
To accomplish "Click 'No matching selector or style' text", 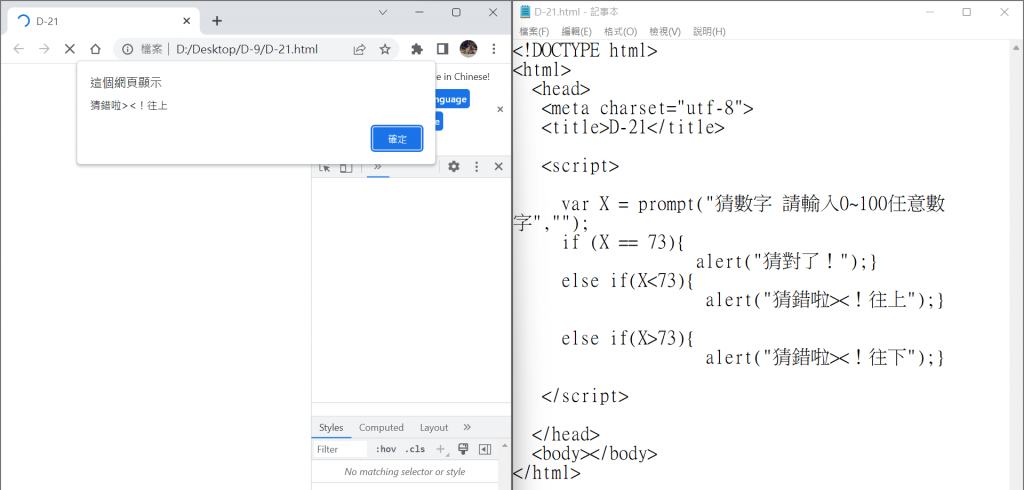I will [x=405, y=472].
